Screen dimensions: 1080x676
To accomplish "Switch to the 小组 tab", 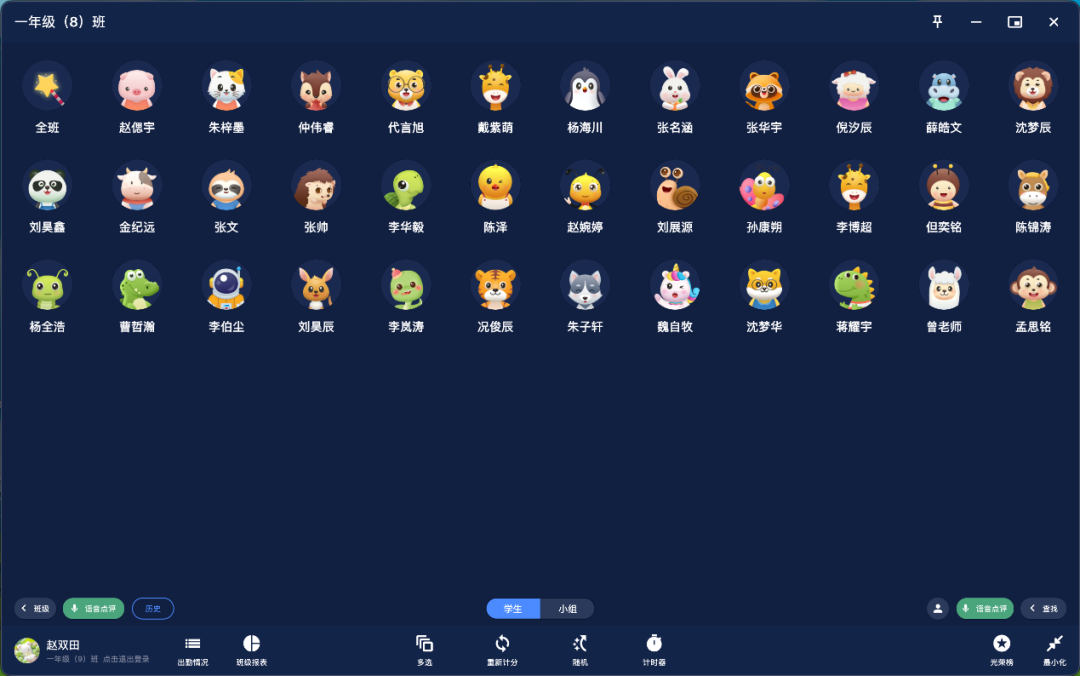I will 567,608.
